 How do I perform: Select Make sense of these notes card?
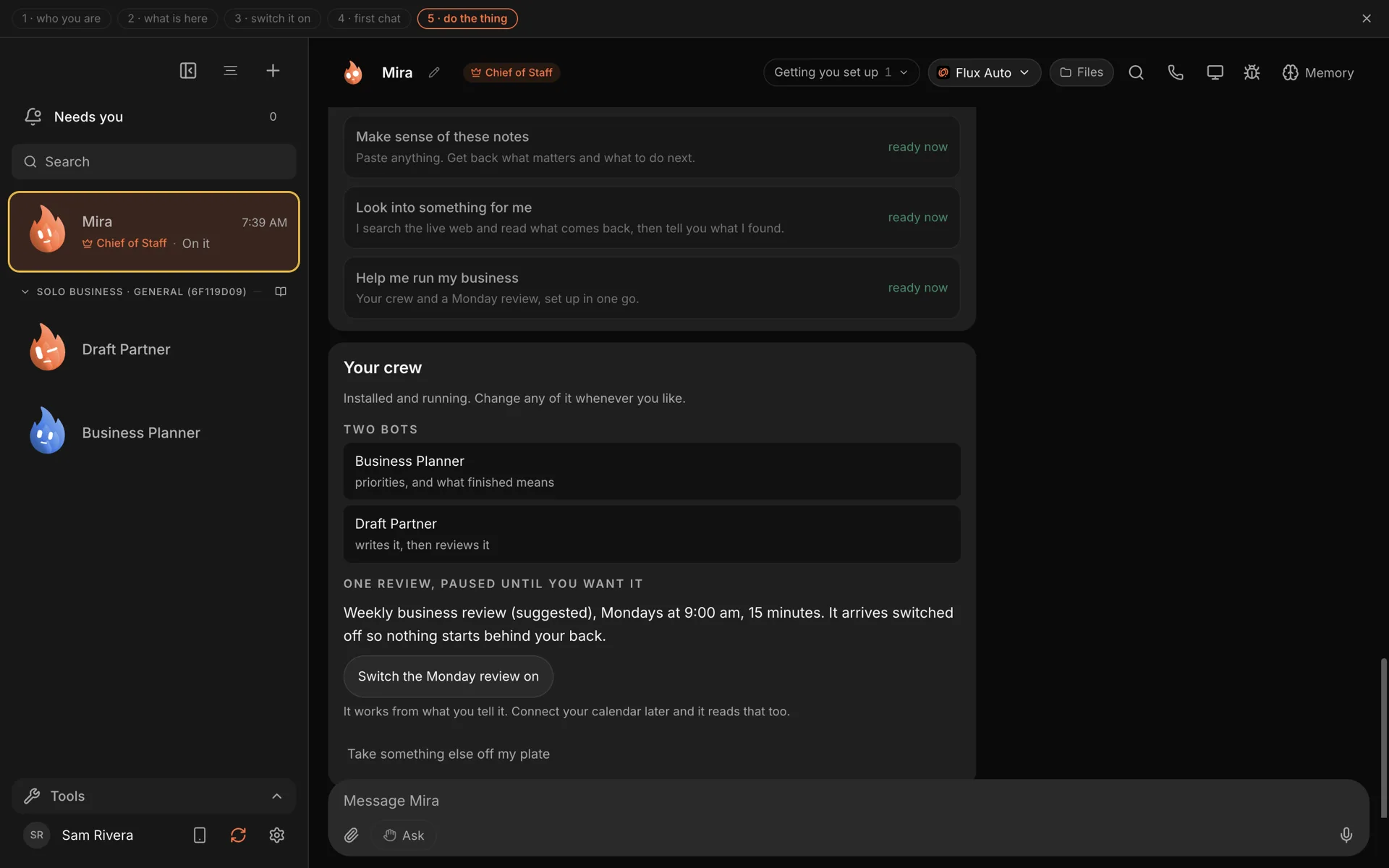652,147
